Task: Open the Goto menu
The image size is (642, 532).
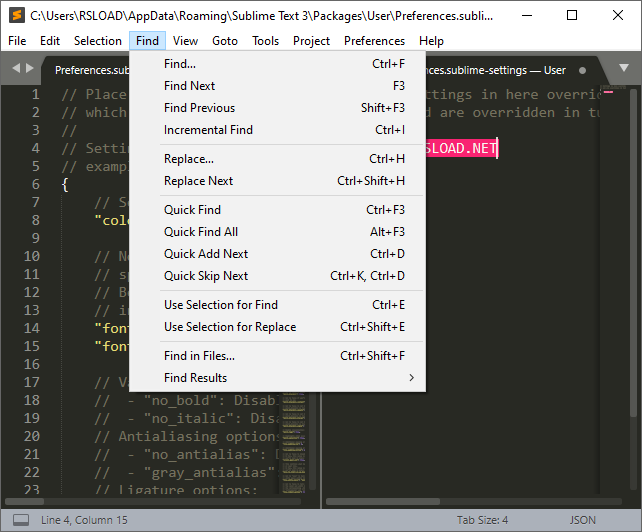Action: click(225, 41)
